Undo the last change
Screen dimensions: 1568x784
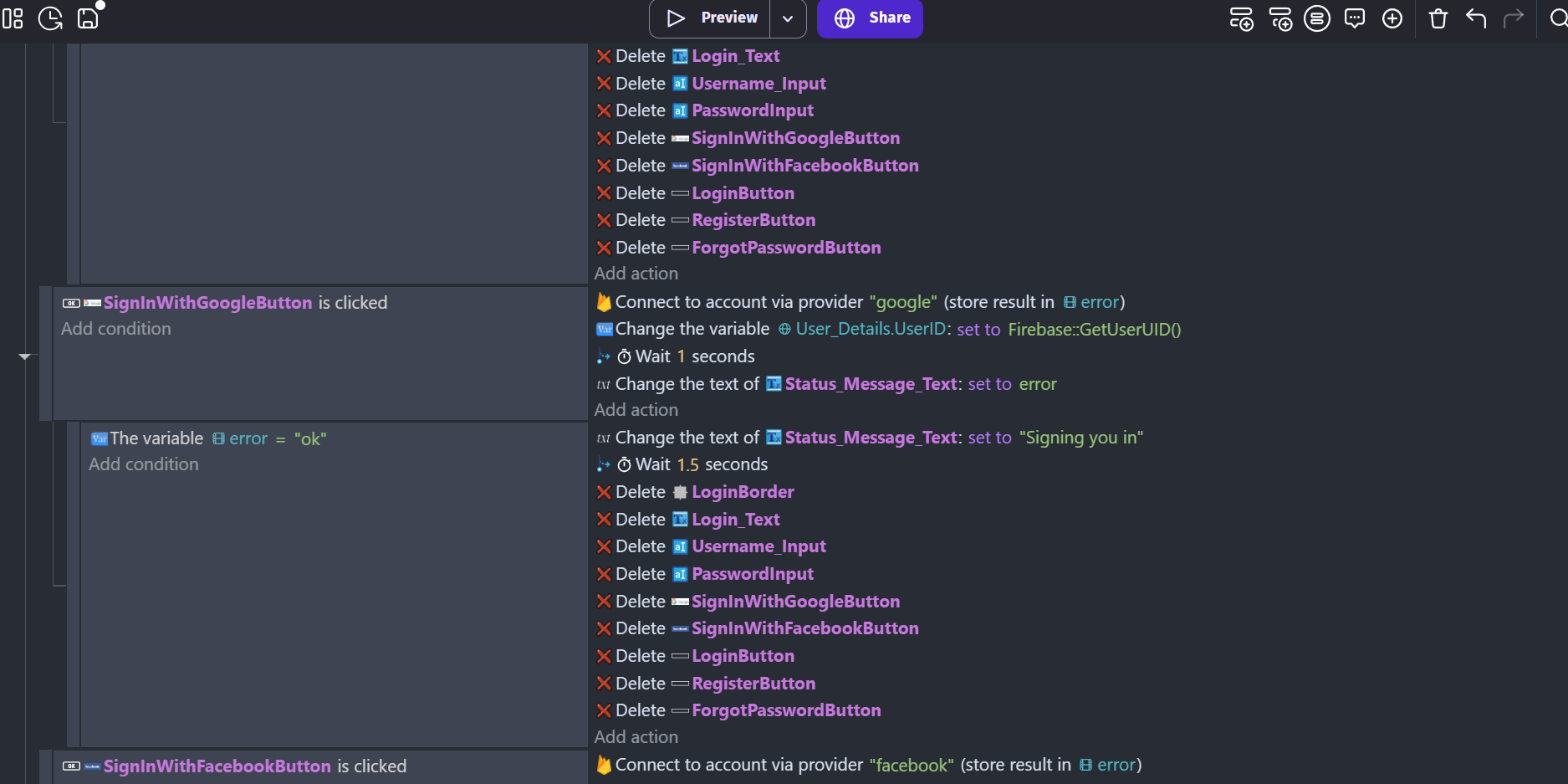pyautogui.click(x=1476, y=18)
